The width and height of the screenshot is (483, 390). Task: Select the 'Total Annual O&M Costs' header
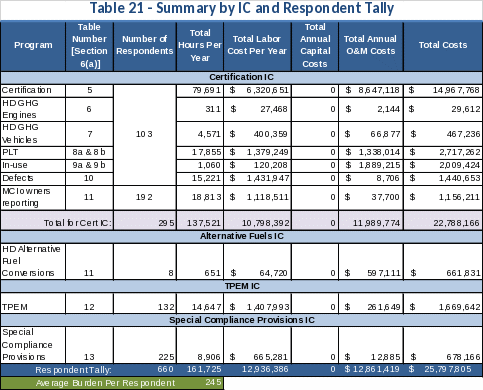point(371,45)
